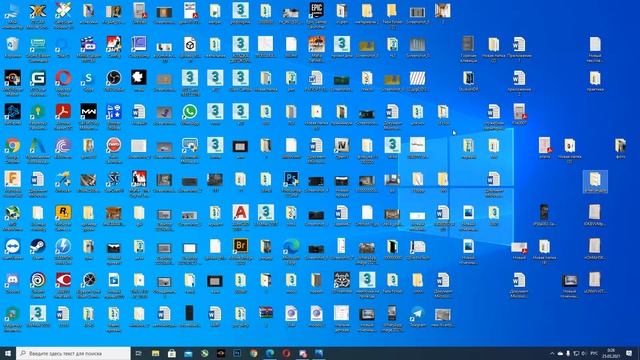Launch Opera browser from the desktop
Screen dimensions: 640x360
(x=63, y=78)
